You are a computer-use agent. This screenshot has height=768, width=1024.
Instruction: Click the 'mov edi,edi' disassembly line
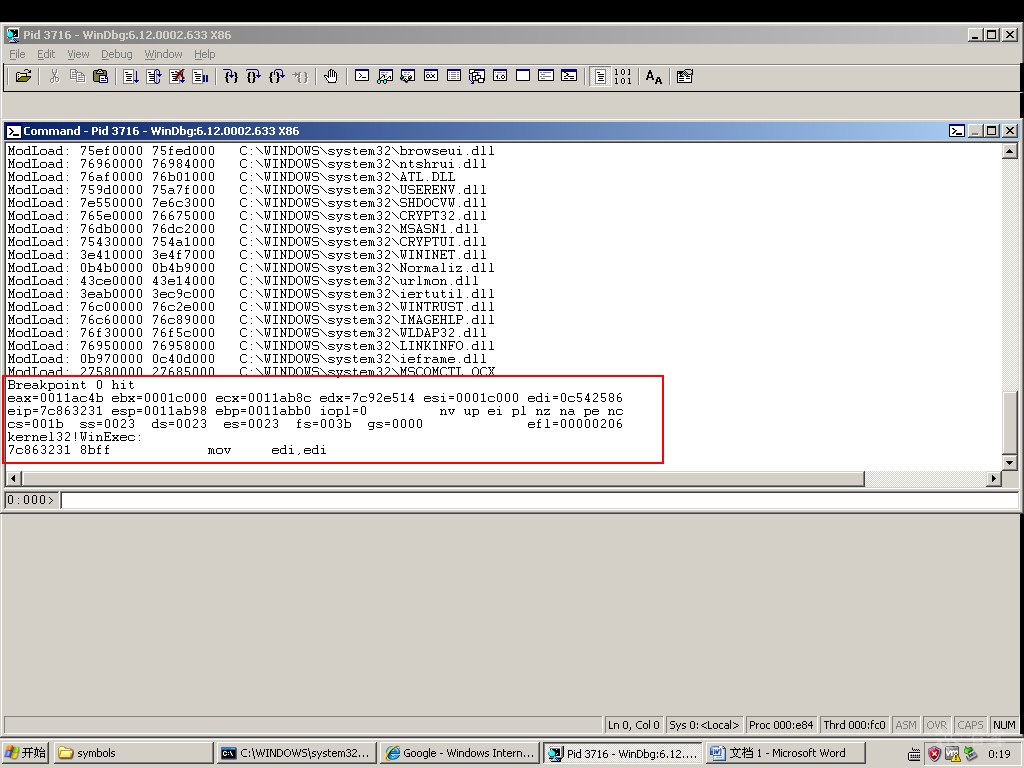(x=167, y=450)
